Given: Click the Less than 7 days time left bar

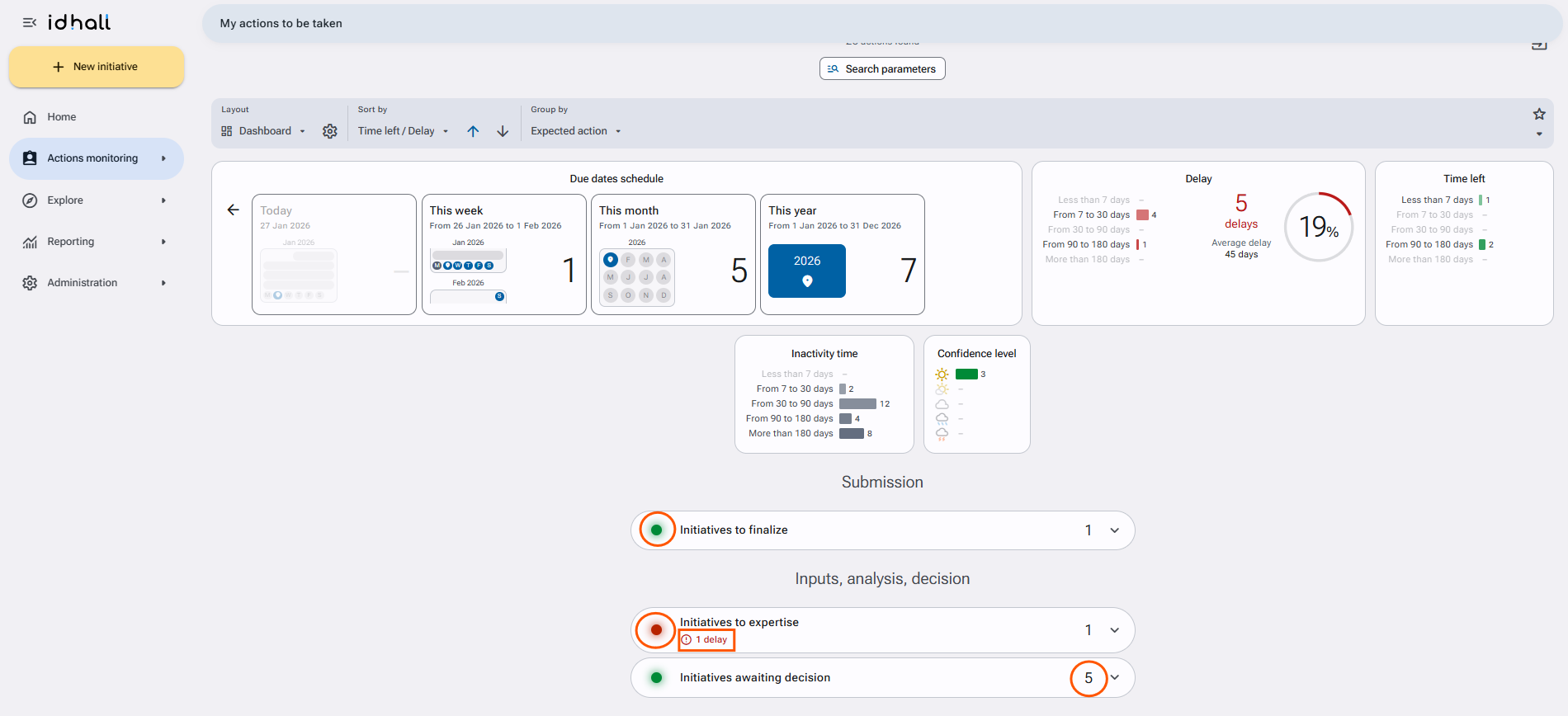Looking at the screenshot, I should tap(1481, 200).
